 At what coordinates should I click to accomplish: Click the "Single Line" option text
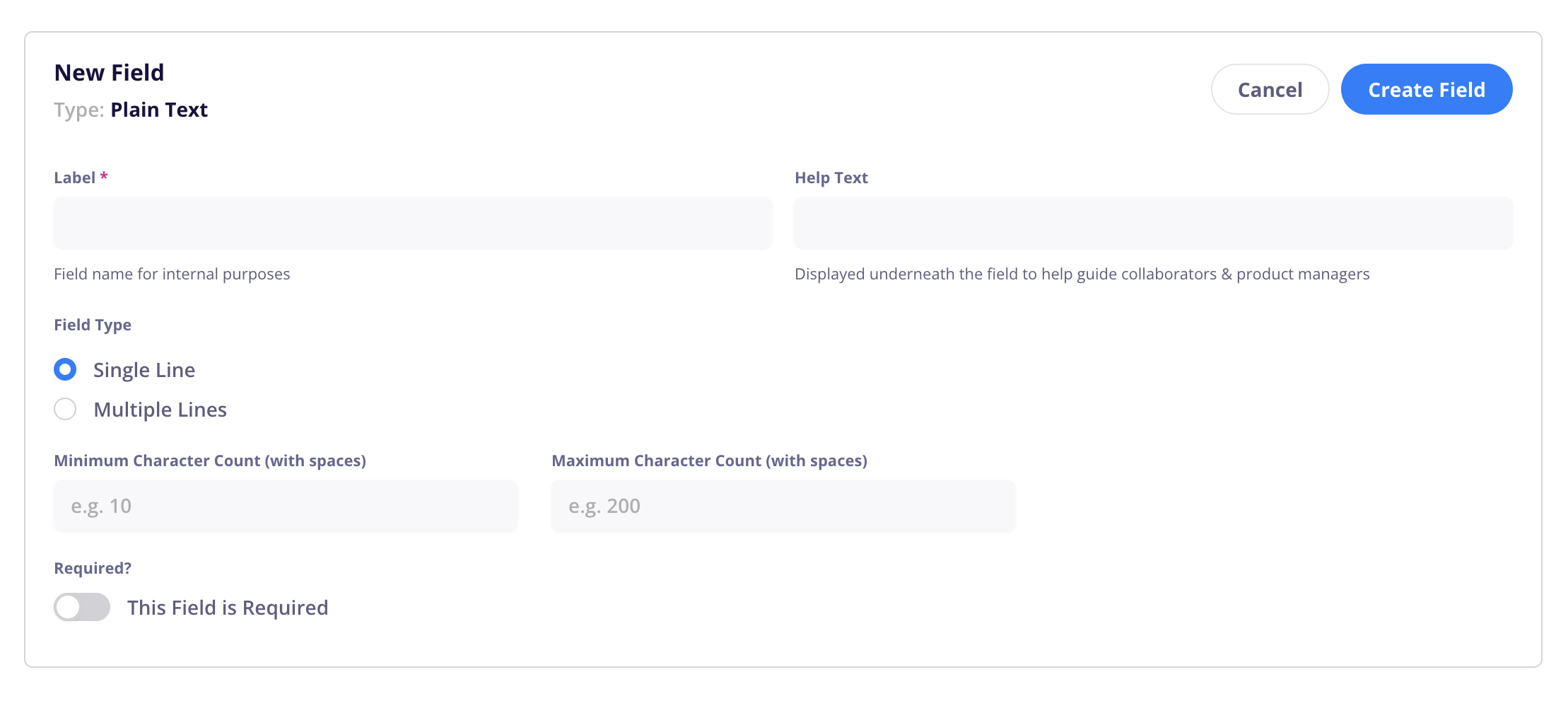click(144, 370)
